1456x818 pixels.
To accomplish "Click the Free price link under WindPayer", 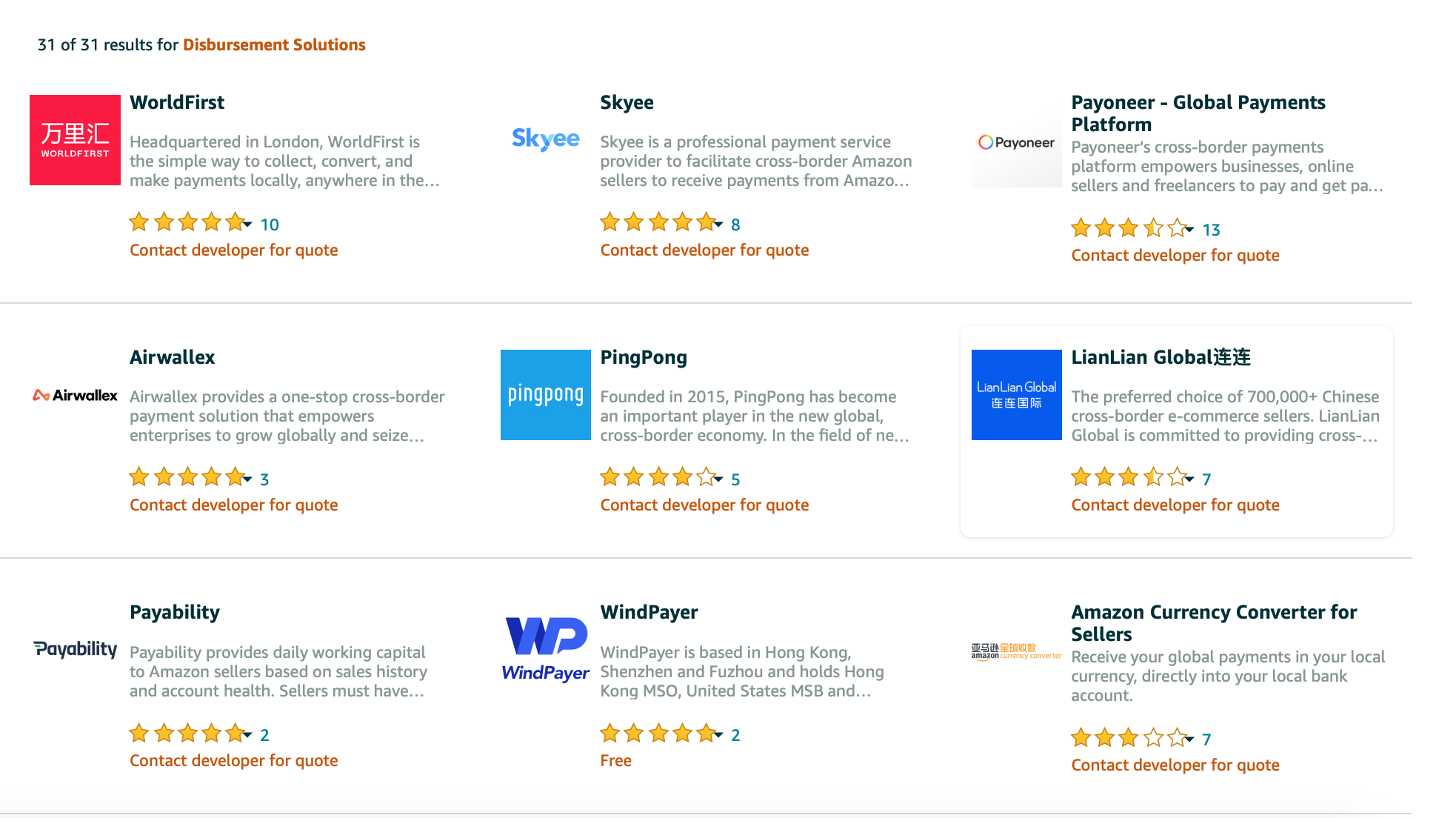I will [616, 760].
